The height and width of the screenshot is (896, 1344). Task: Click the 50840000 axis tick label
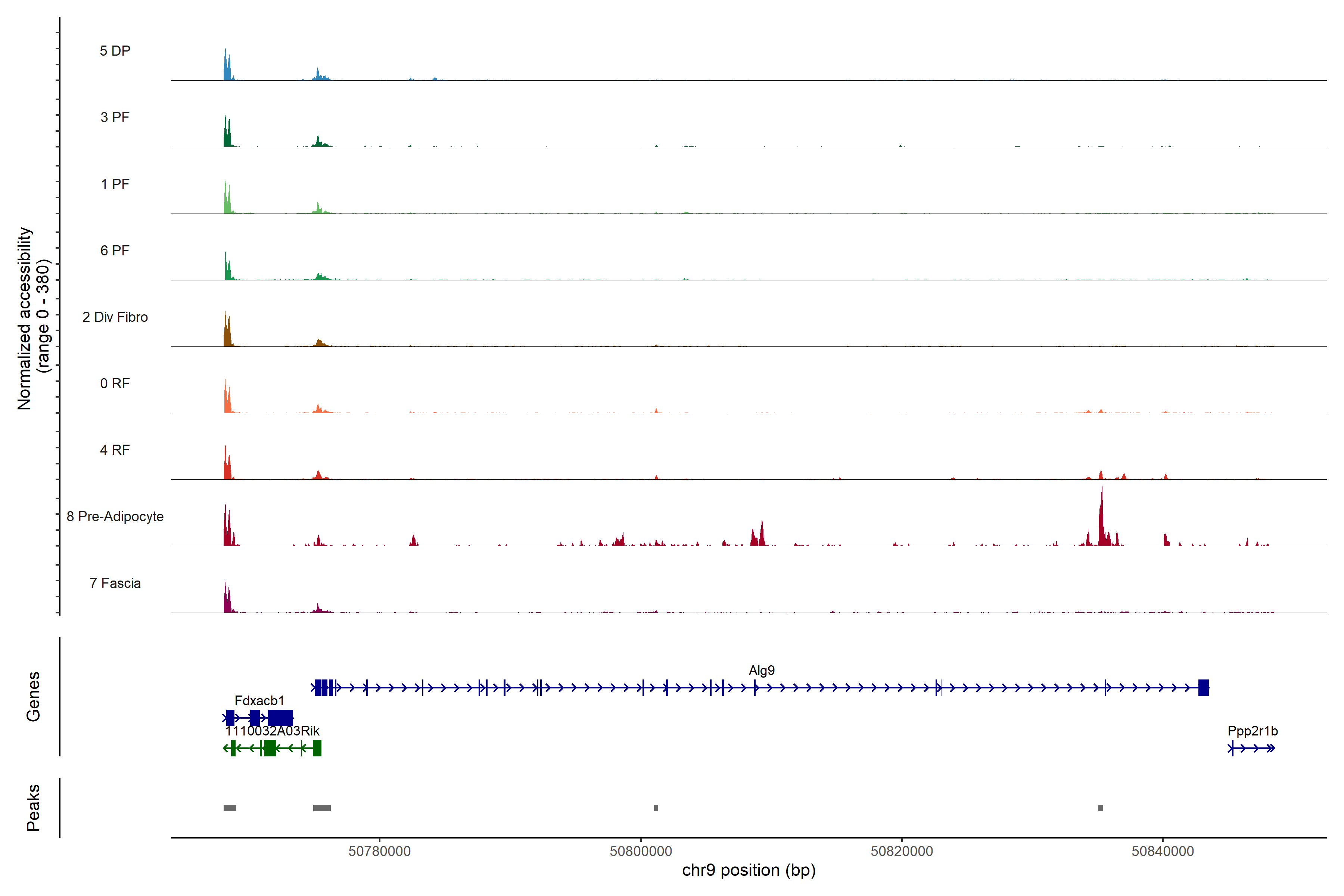click(x=1162, y=852)
